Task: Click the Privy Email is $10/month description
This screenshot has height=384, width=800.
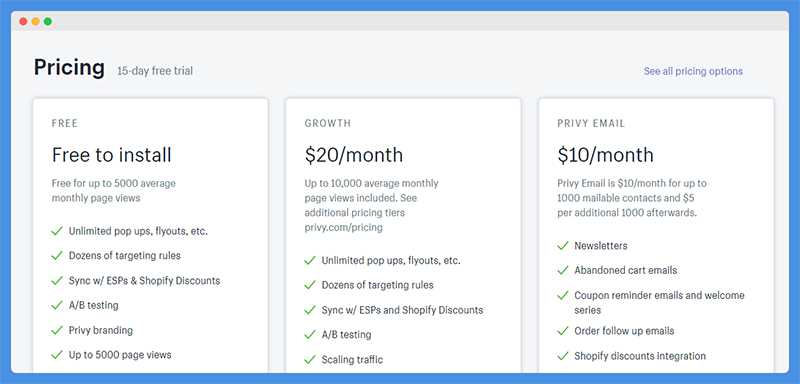Action: pyautogui.click(x=632, y=198)
